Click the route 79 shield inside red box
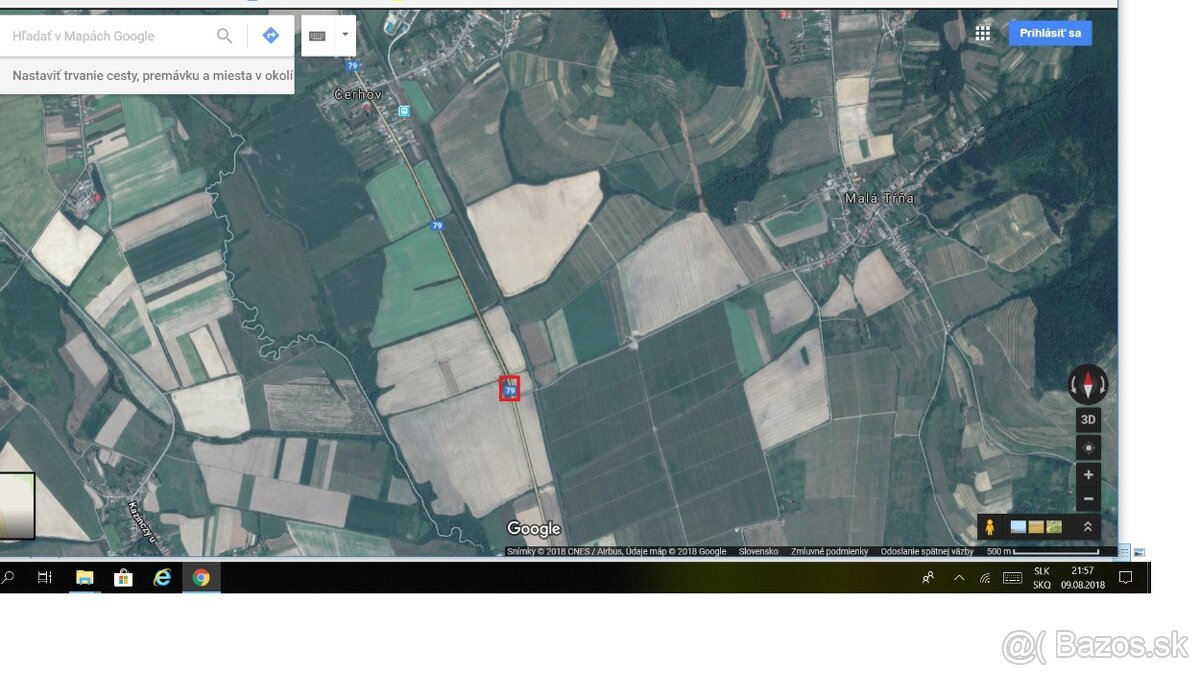The height and width of the screenshot is (675, 1200). pyautogui.click(x=510, y=390)
